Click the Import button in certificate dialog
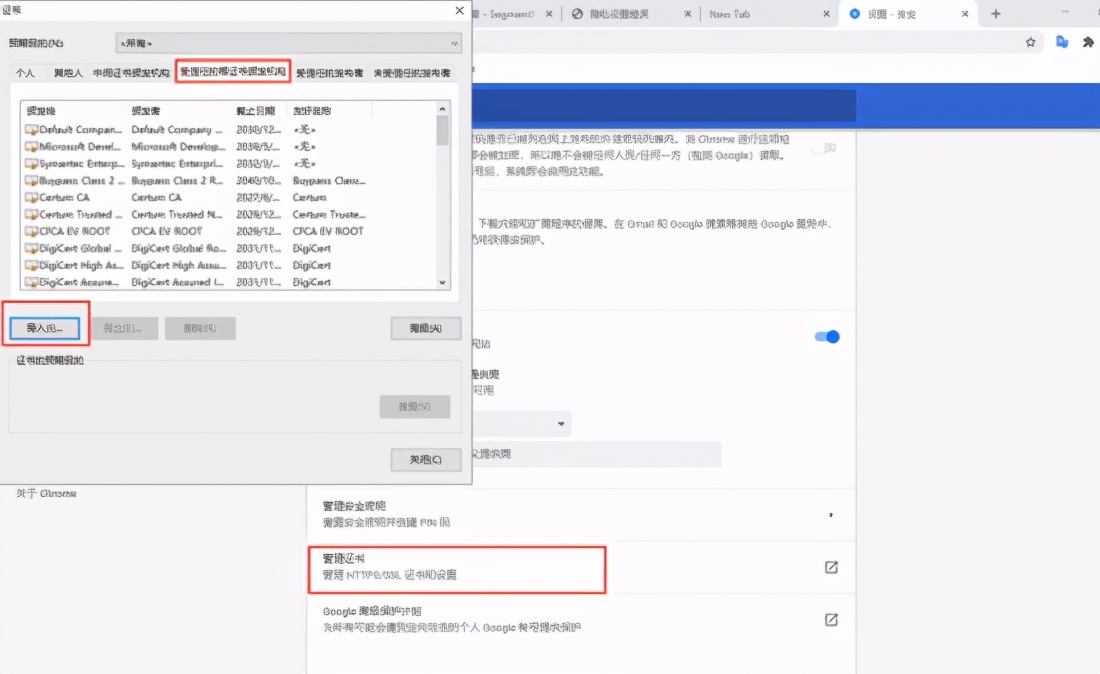This screenshot has height=674, width=1100. click(x=44, y=328)
